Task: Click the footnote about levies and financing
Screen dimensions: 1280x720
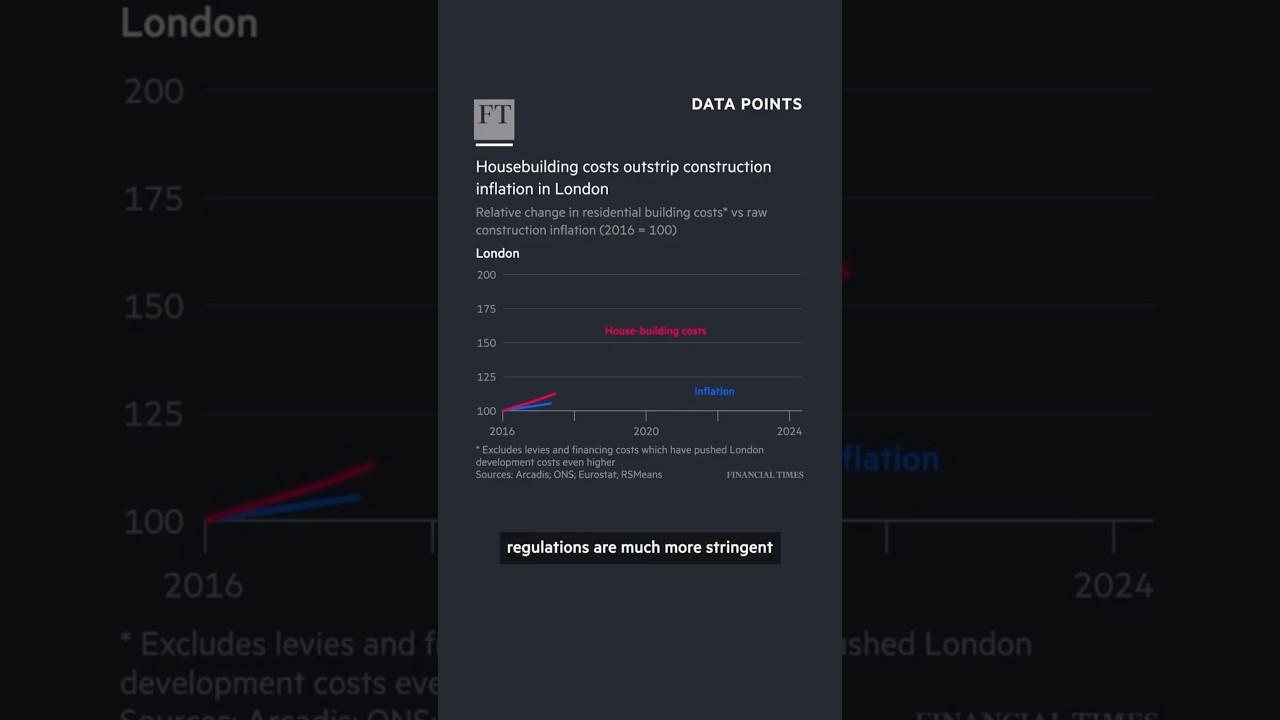Action: tap(619, 456)
